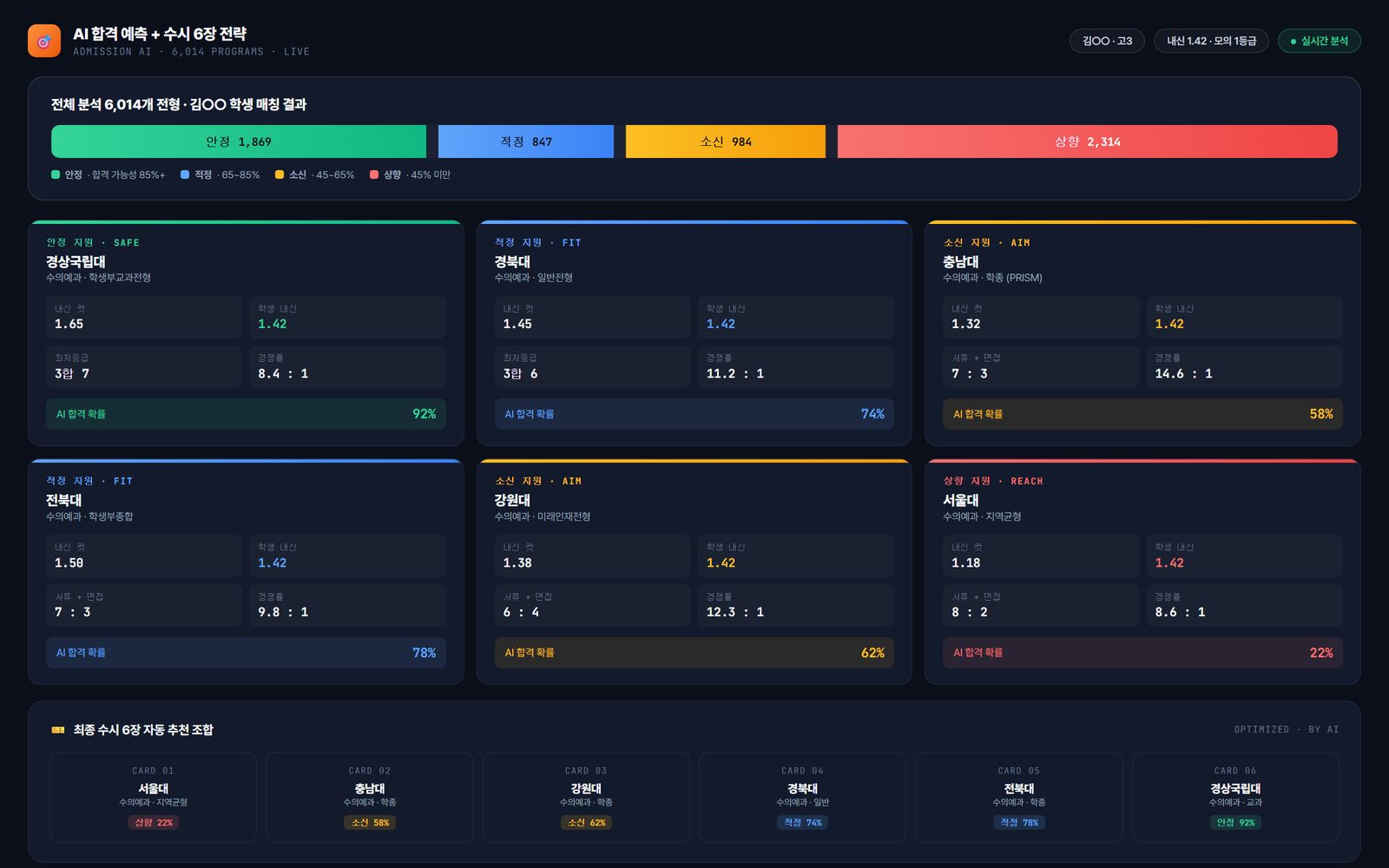Screen dimensions: 1389x868
Task: Click the 경쟁률 value 8.4 : 1
Action: (x=283, y=373)
